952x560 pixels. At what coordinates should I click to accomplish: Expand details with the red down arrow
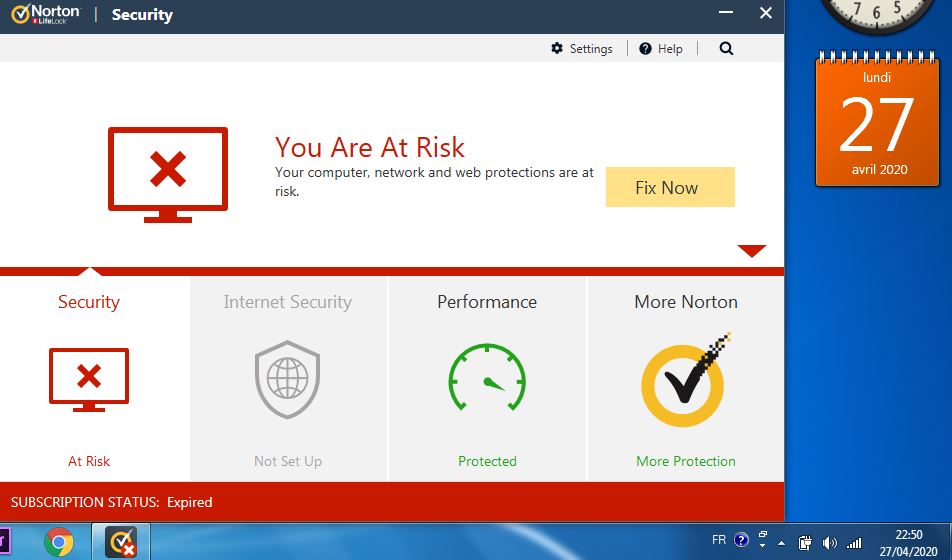[x=752, y=250]
